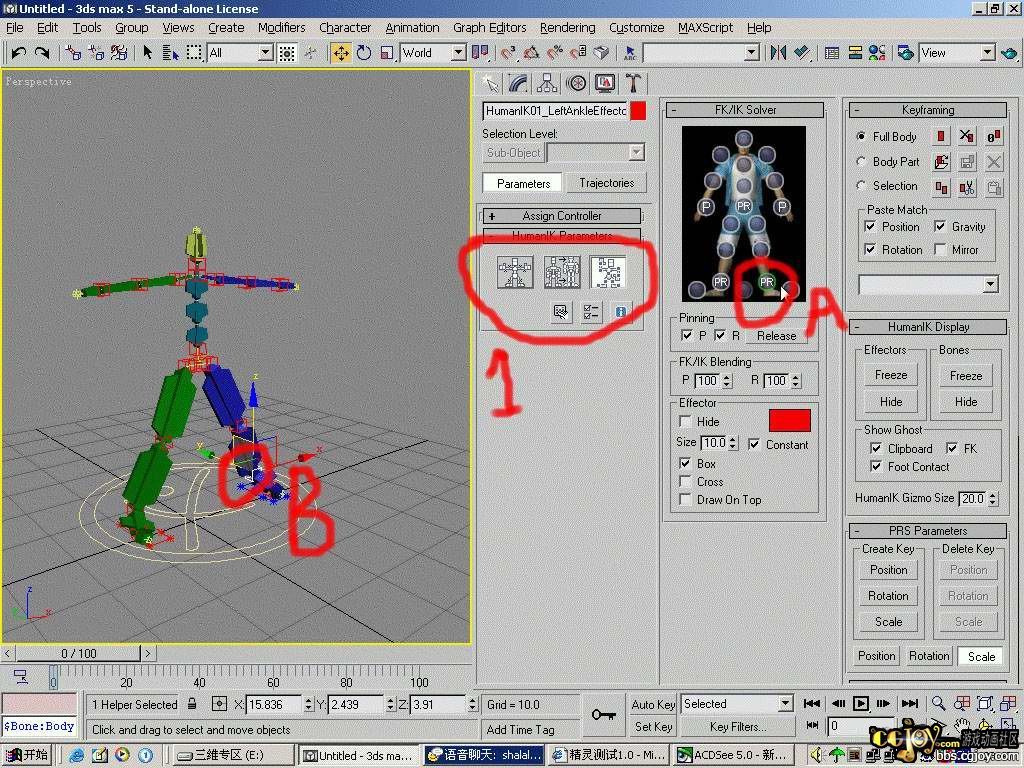The height and width of the screenshot is (768, 1024).
Task: Open the Selected key mode dropdown
Action: click(x=785, y=704)
